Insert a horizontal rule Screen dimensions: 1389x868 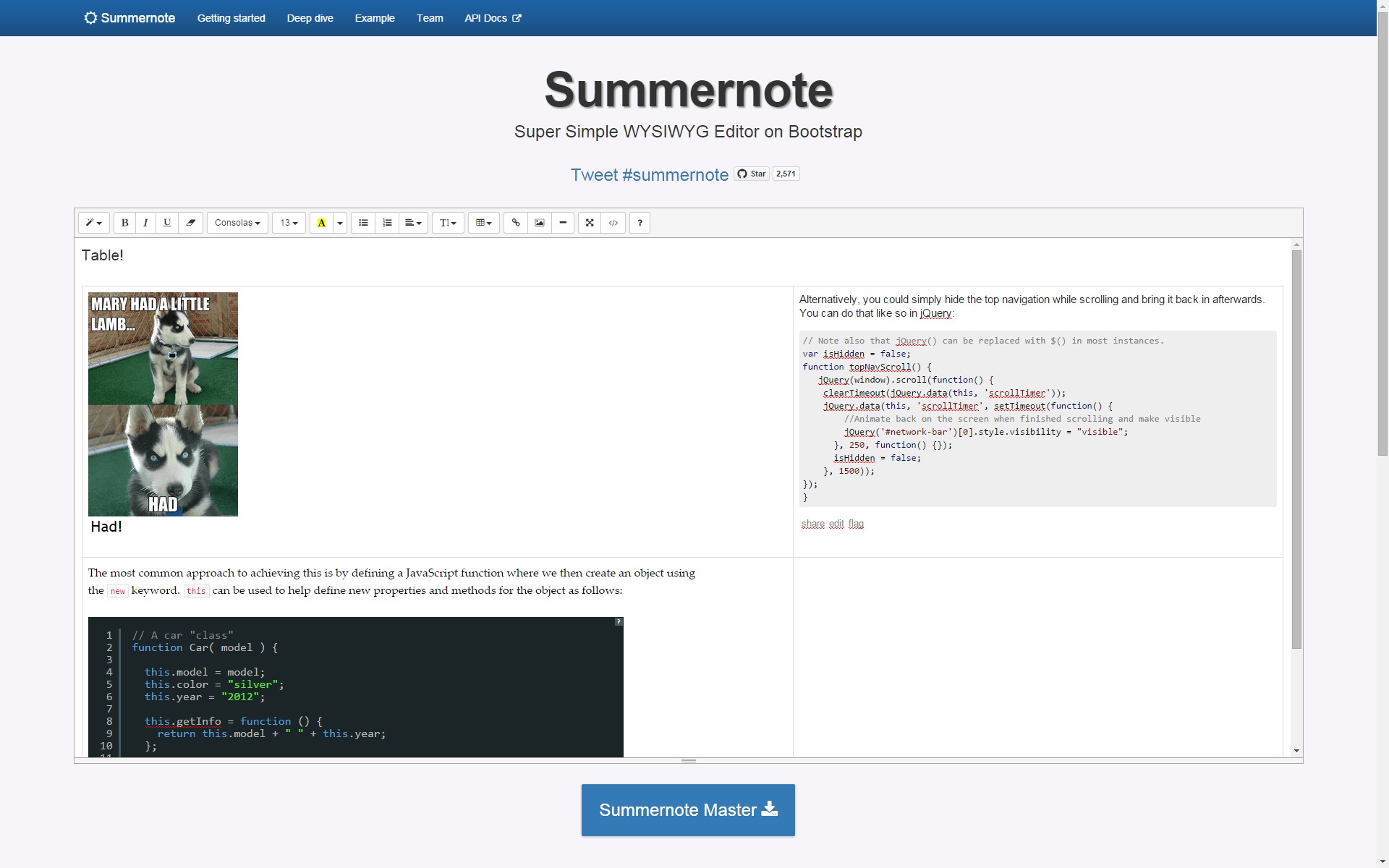pyautogui.click(x=563, y=223)
